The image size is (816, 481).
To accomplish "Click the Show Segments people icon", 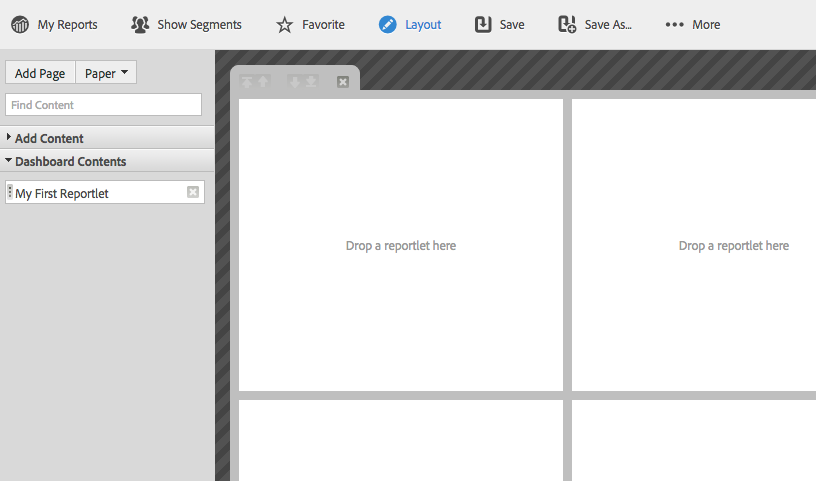I will (141, 24).
